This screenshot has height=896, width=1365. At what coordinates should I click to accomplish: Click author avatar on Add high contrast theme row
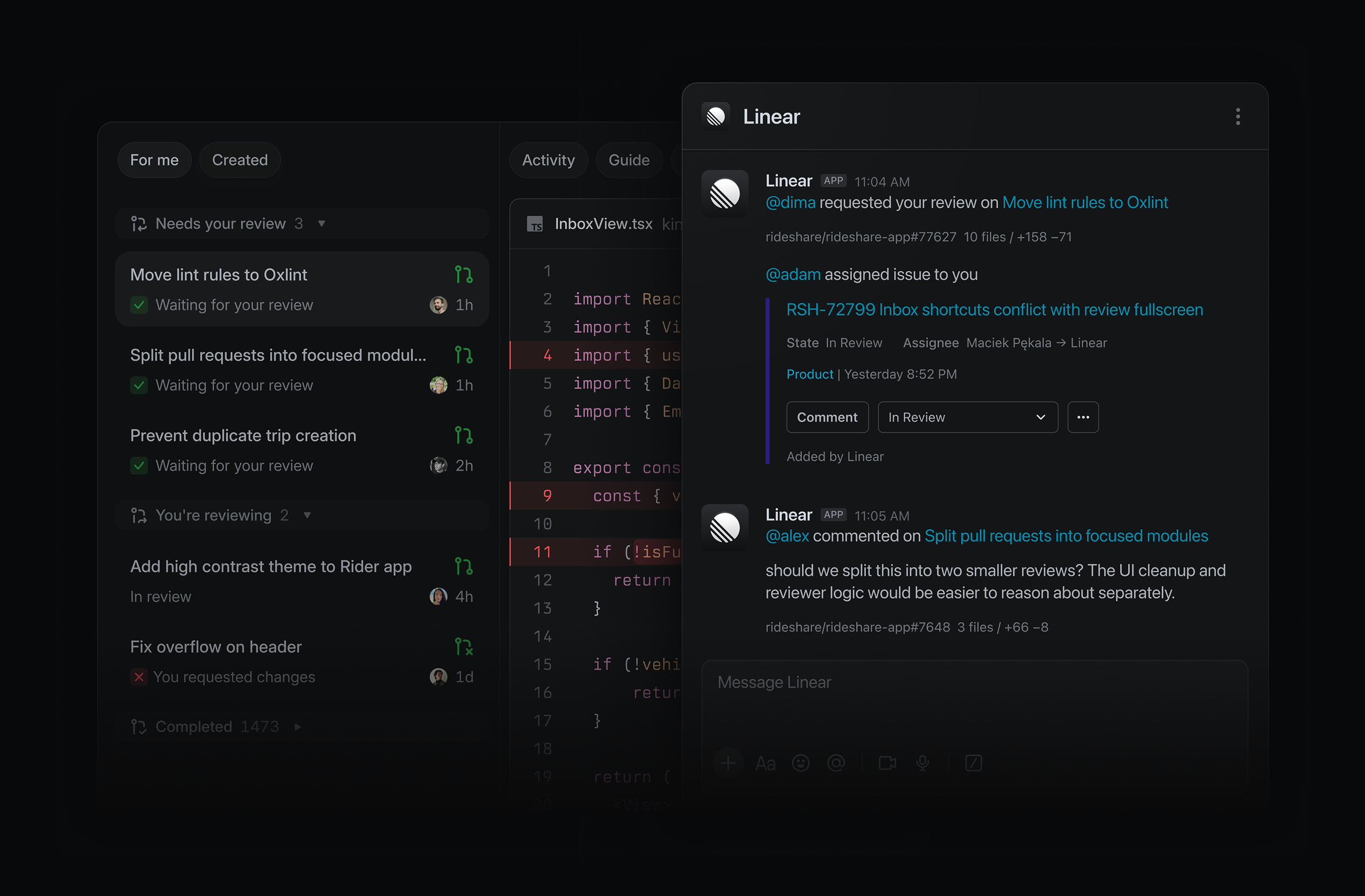[438, 596]
